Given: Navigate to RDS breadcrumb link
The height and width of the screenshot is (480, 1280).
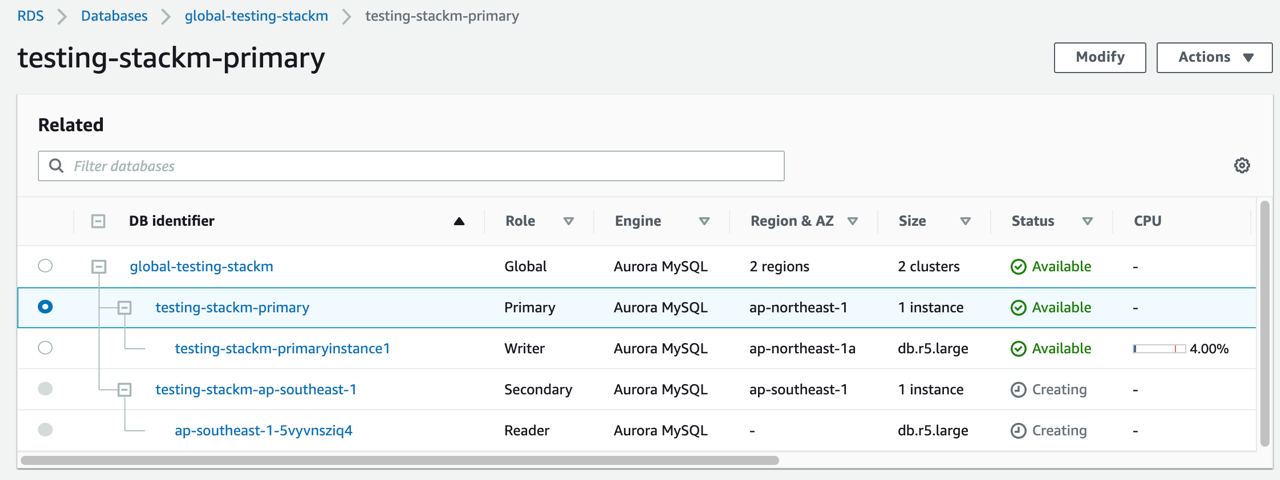Looking at the screenshot, I should point(30,16).
